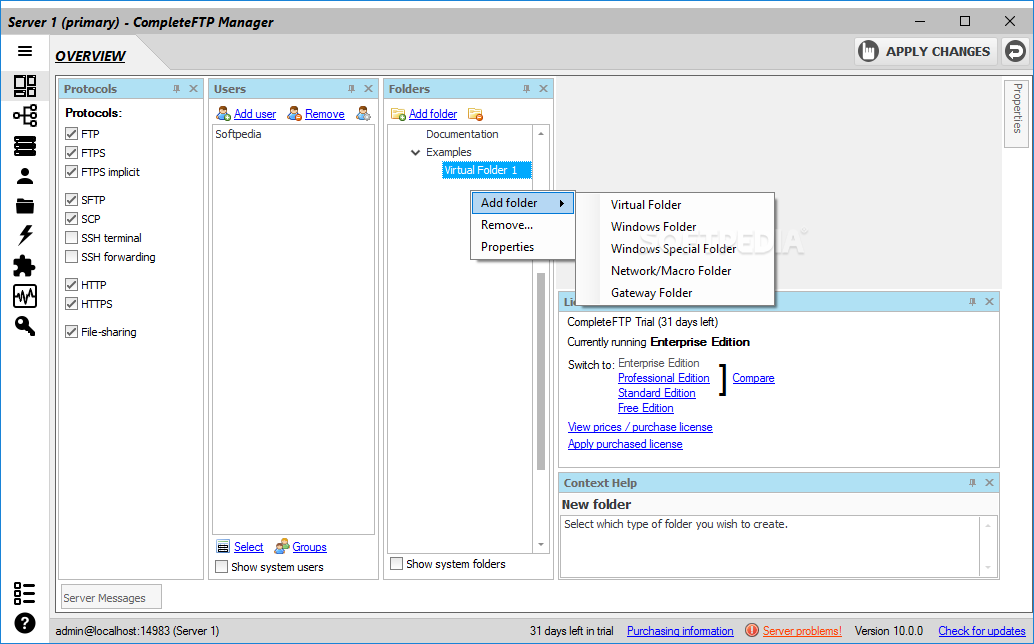Toggle the FTPS checkbox
1034x644 pixels.
pyautogui.click(x=71, y=153)
